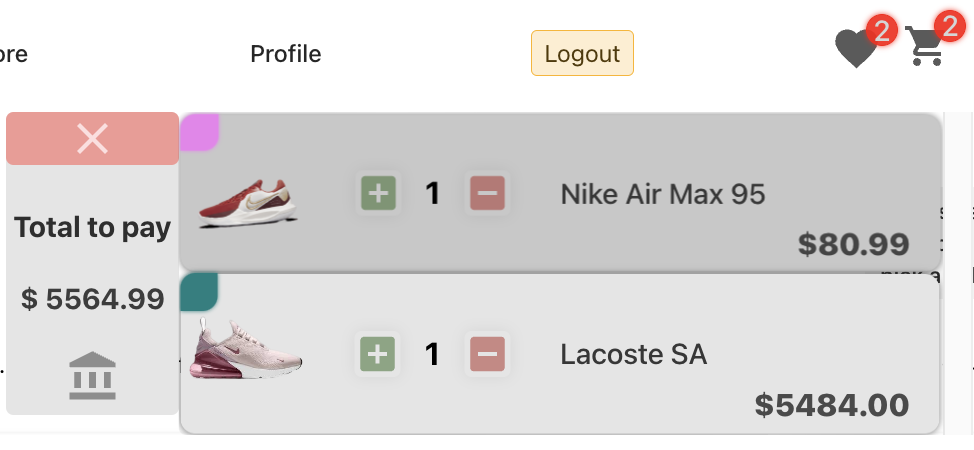This screenshot has width=974, height=450.
Task: Click the $5484.00 price label
Action: pos(831,404)
